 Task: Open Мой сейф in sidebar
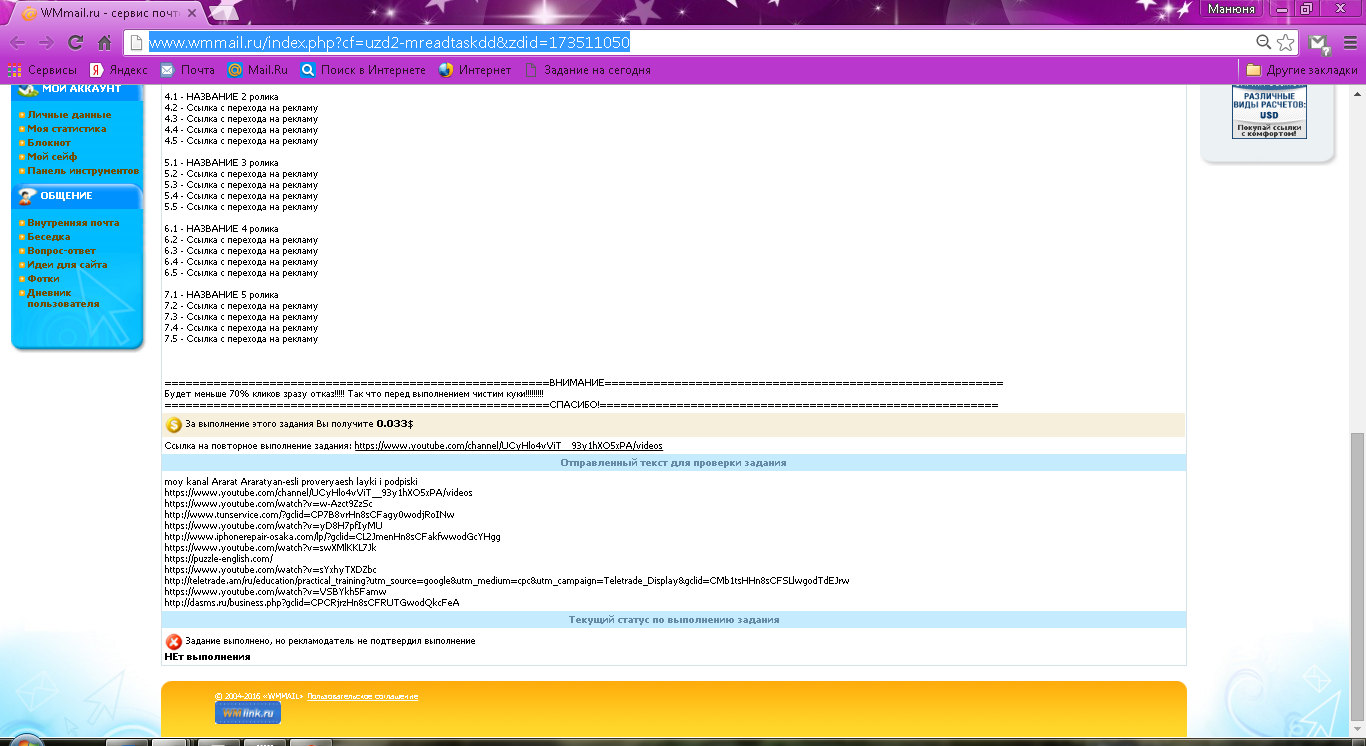click(52, 157)
